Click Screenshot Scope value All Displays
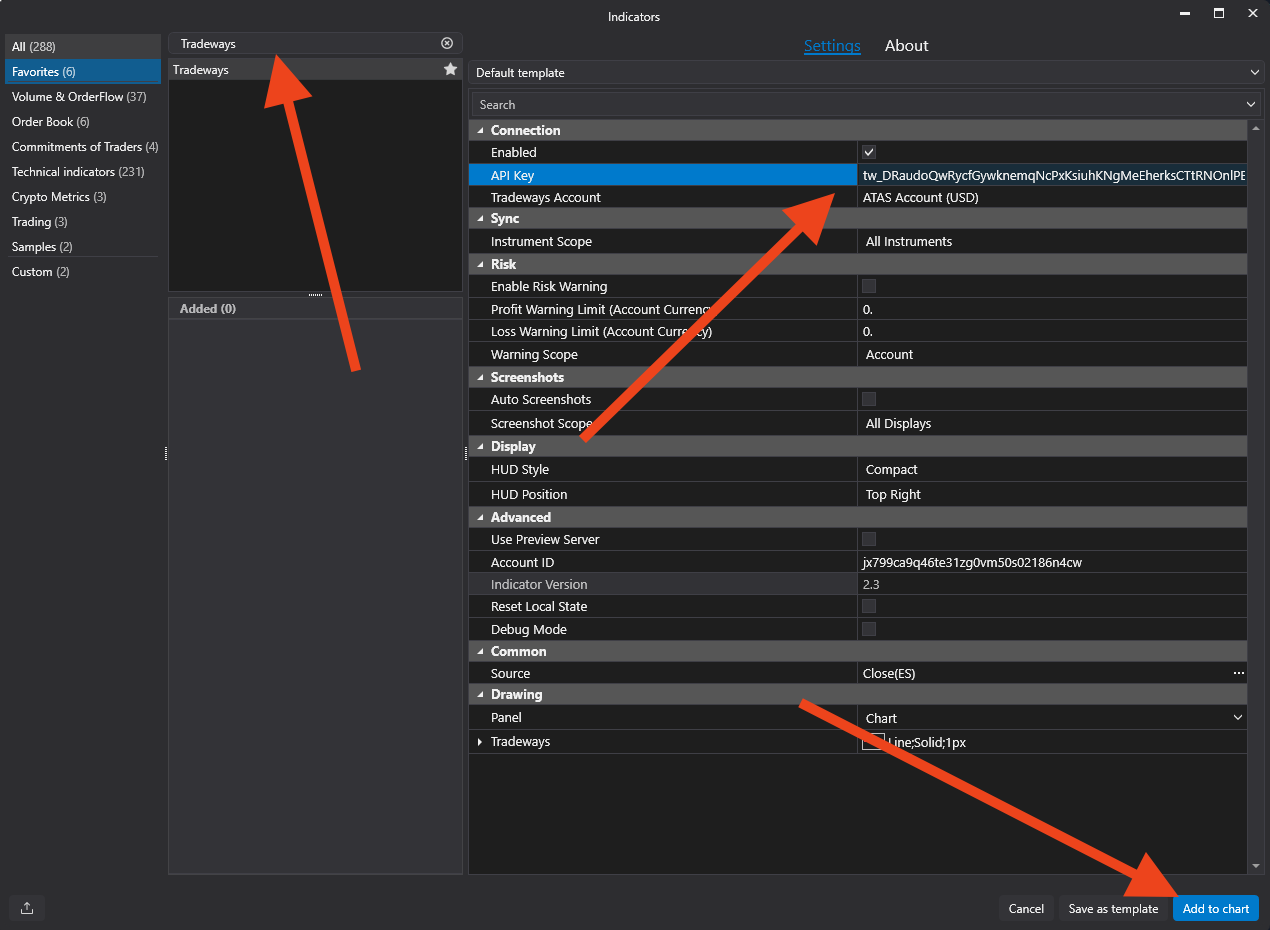This screenshot has width=1270, height=930. (x=1053, y=423)
